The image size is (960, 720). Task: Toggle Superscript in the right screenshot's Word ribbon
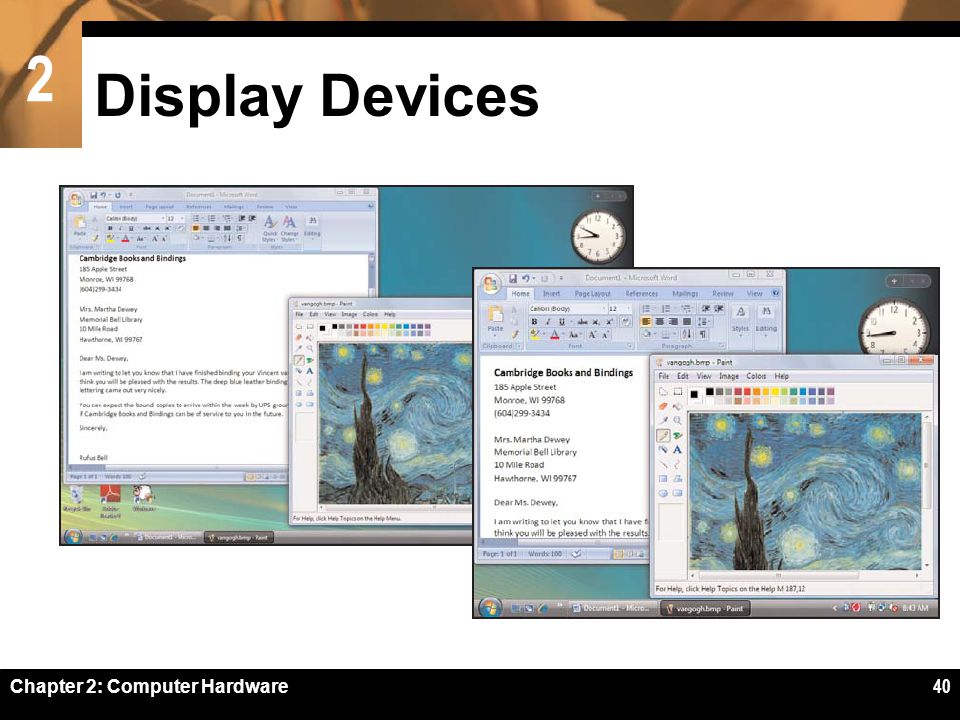pyautogui.click(x=609, y=322)
